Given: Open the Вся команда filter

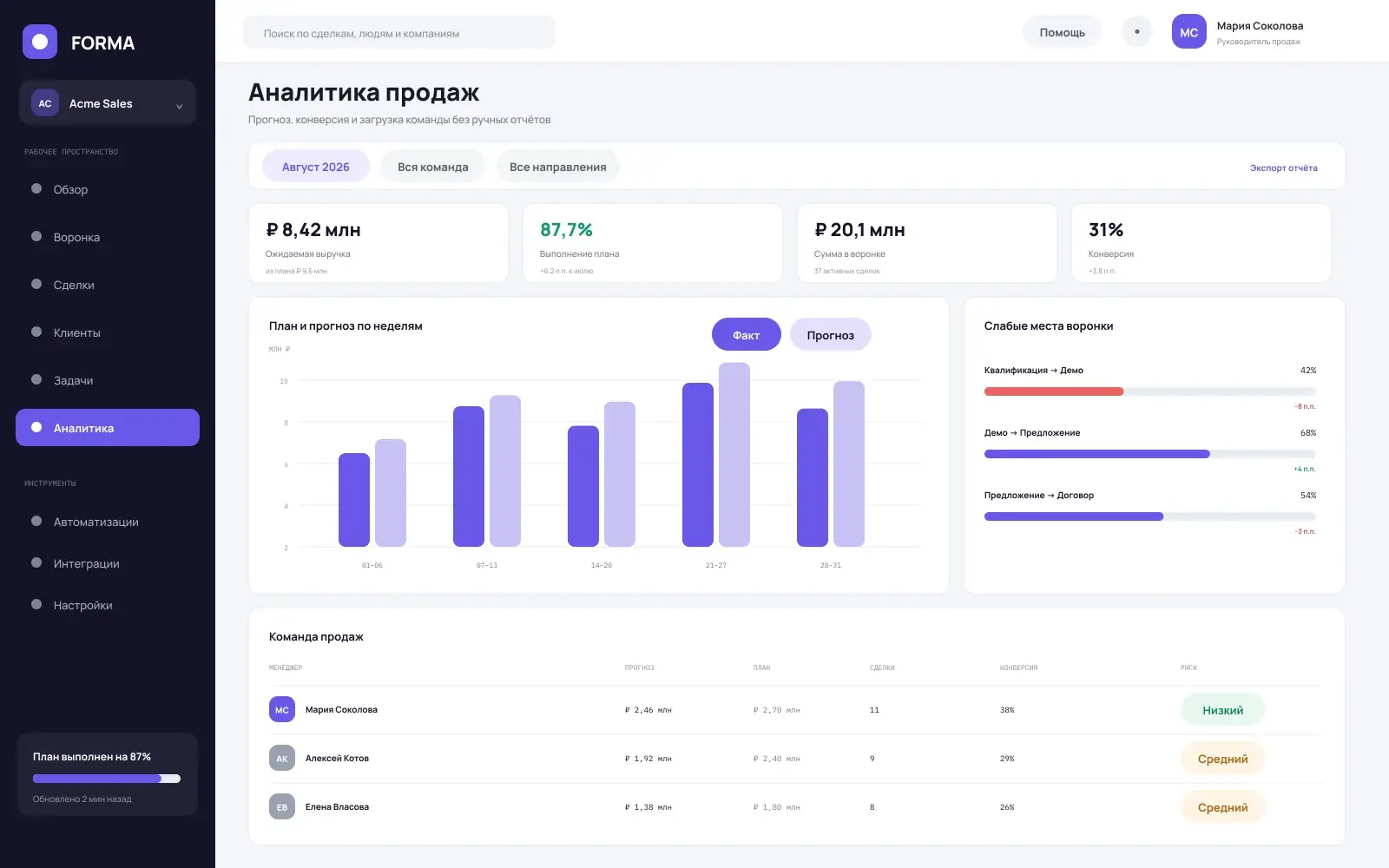Looking at the screenshot, I should (x=433, y=167).
